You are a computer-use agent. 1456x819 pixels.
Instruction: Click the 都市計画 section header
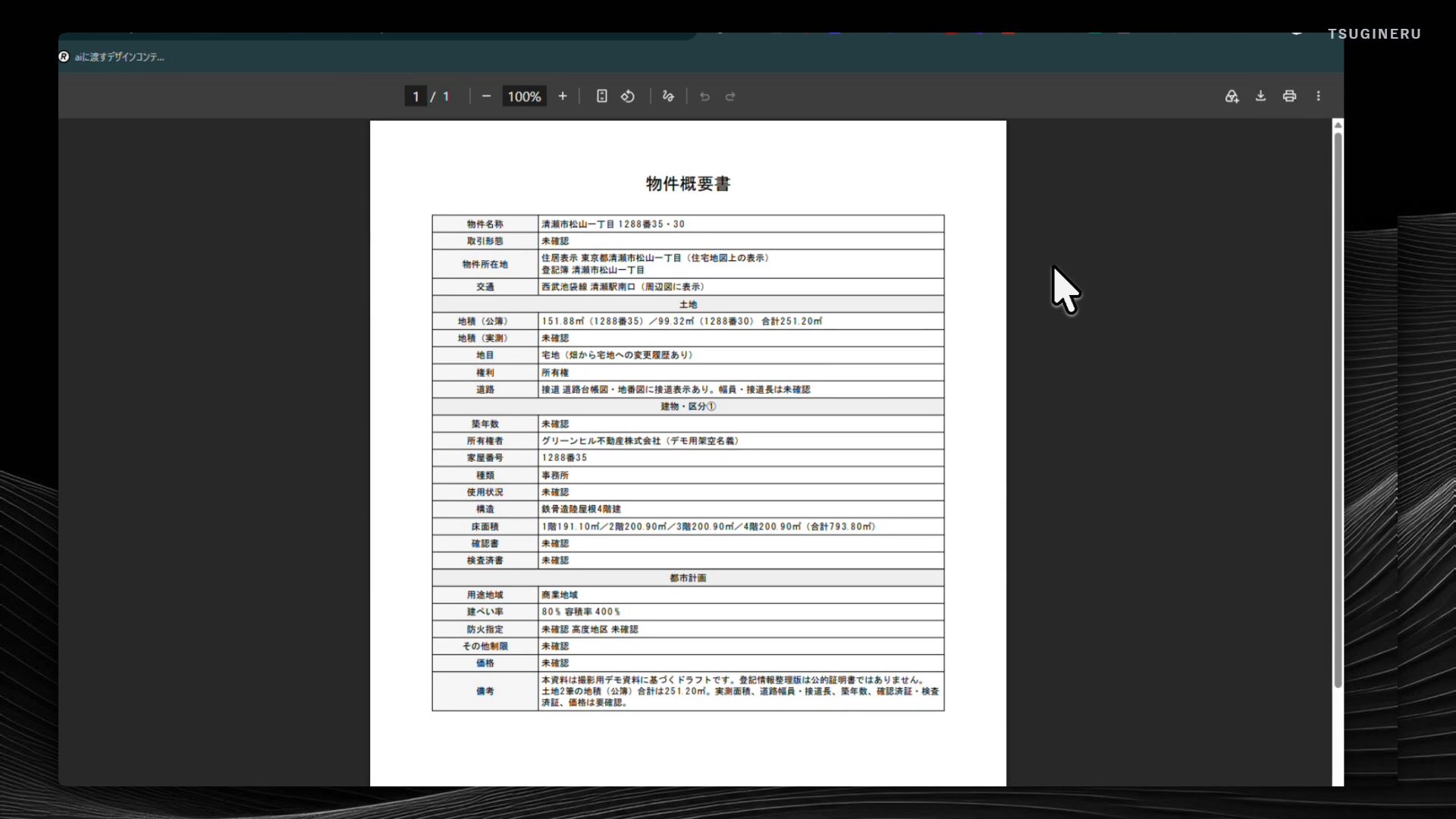(x=688, y=578)
